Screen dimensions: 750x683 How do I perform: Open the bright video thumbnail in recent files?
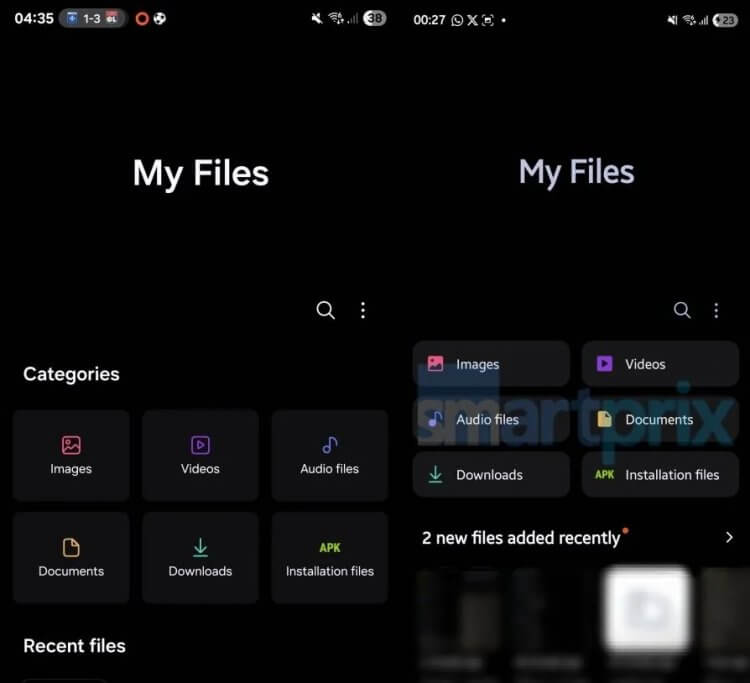click(647, 610)
